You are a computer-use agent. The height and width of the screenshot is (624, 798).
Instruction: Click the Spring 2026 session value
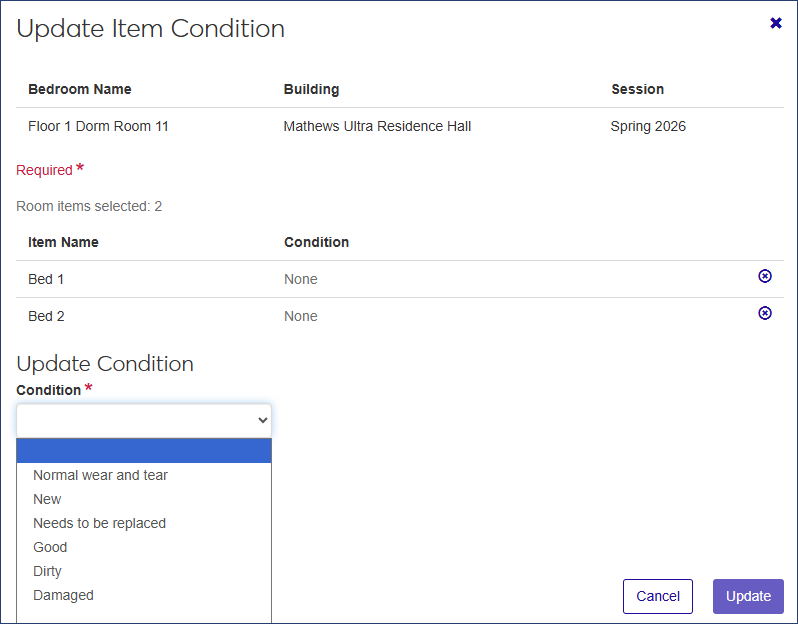pos(648,127)
